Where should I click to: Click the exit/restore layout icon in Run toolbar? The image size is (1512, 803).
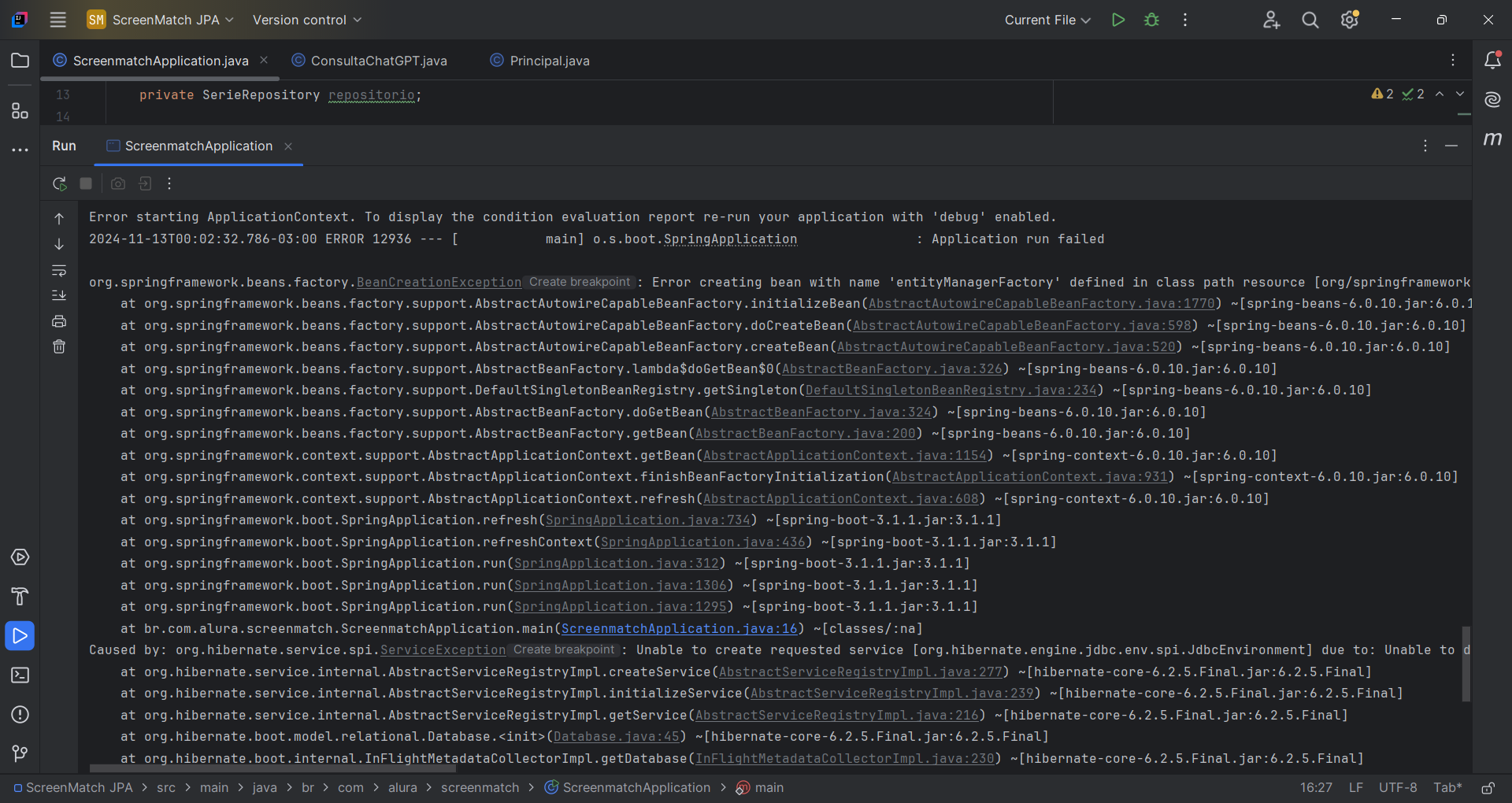(x=145, y=183)
